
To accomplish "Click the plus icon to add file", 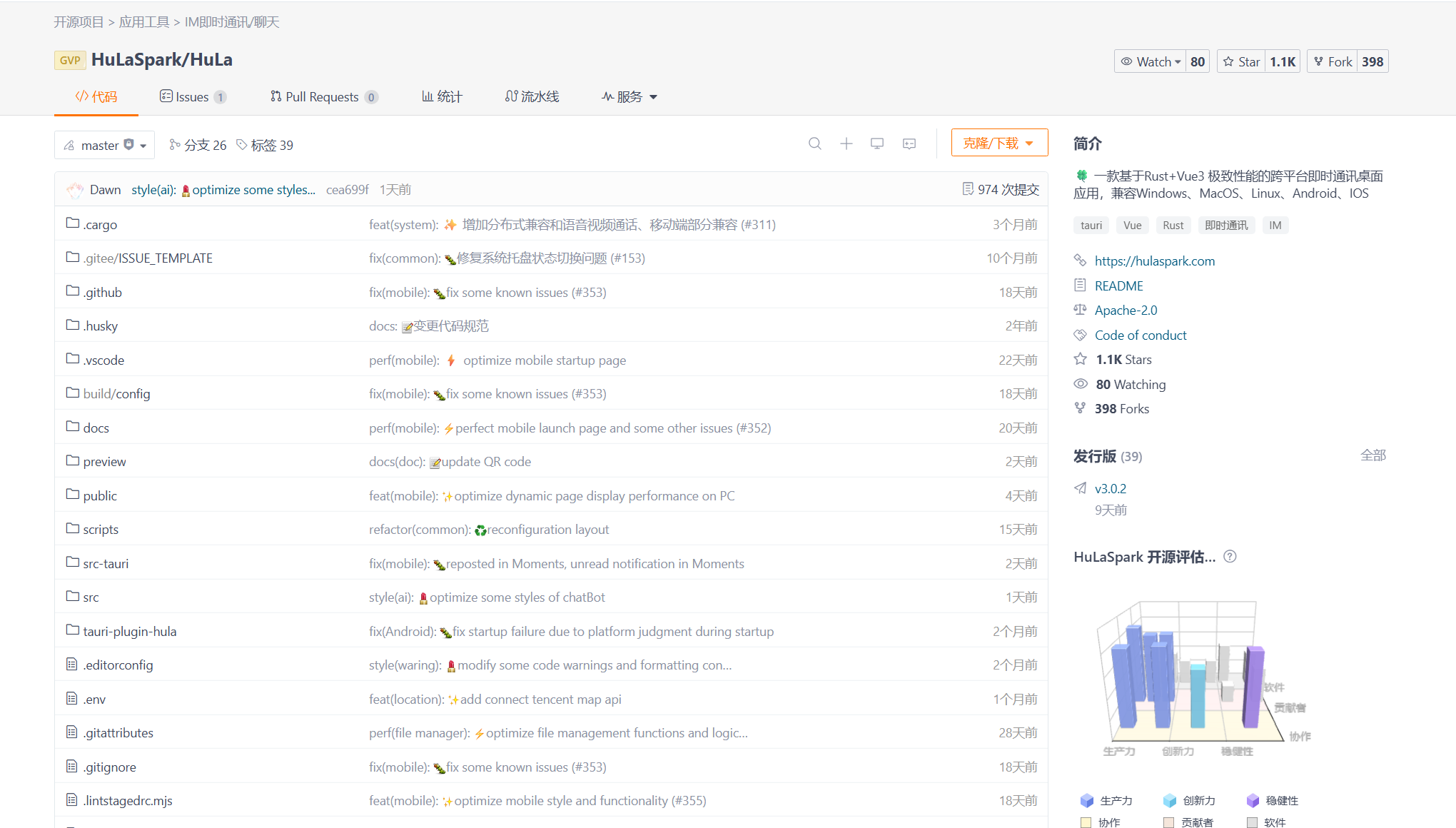I will (x=846, y=143).
